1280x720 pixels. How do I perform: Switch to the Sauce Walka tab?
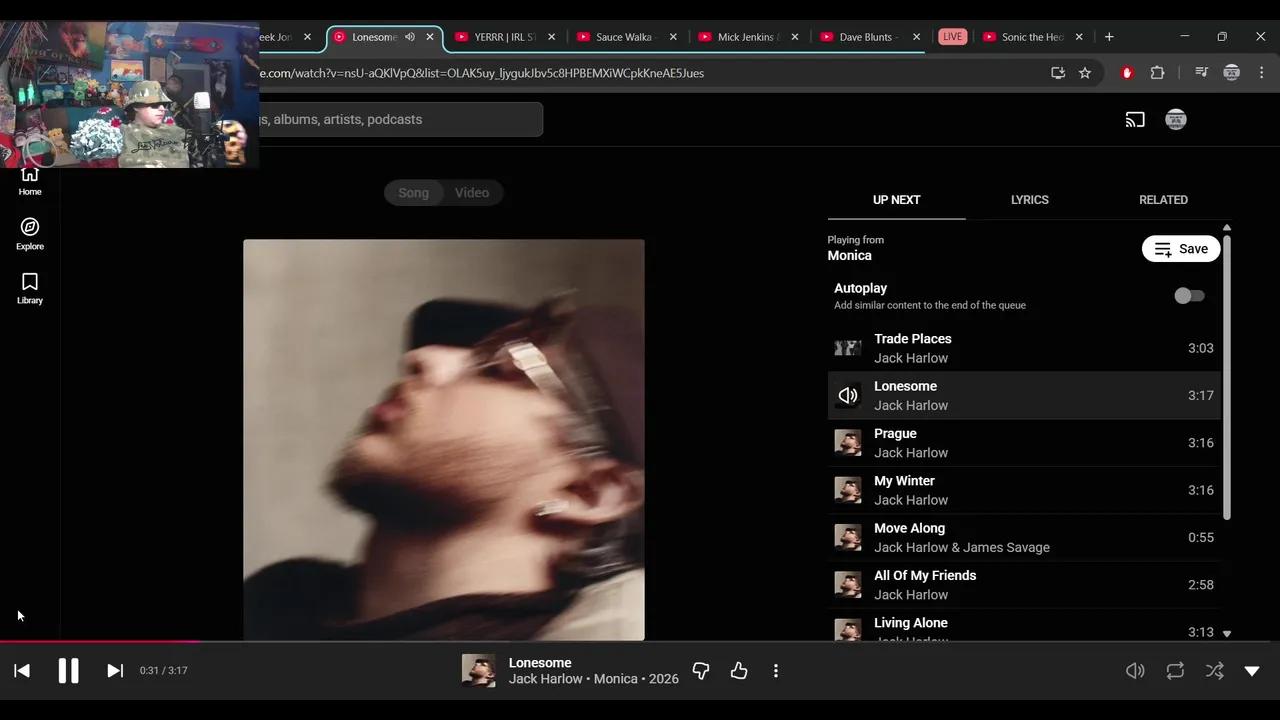point(626,37)
